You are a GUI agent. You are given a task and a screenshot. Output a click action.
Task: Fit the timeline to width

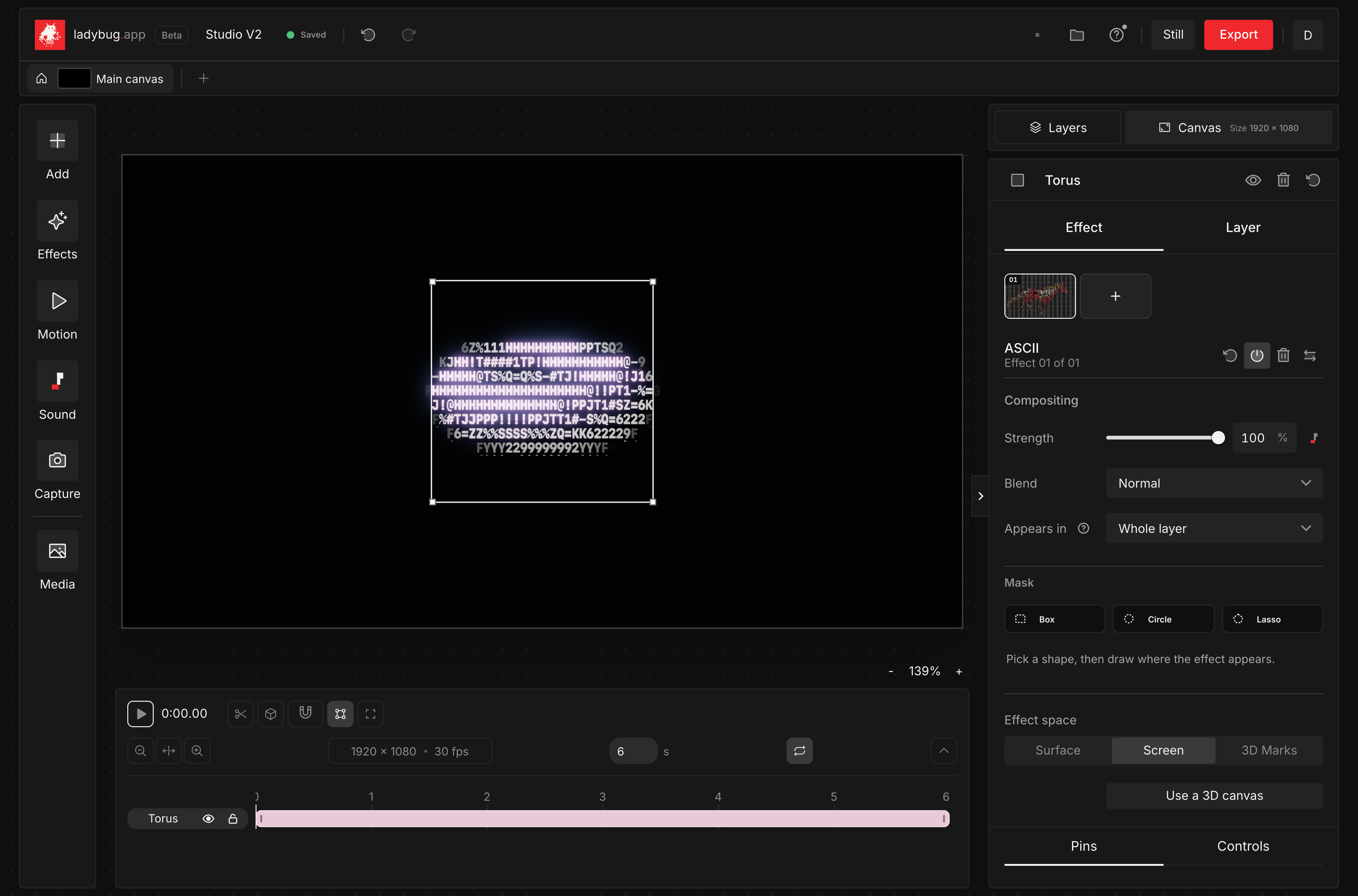point(168,751)
